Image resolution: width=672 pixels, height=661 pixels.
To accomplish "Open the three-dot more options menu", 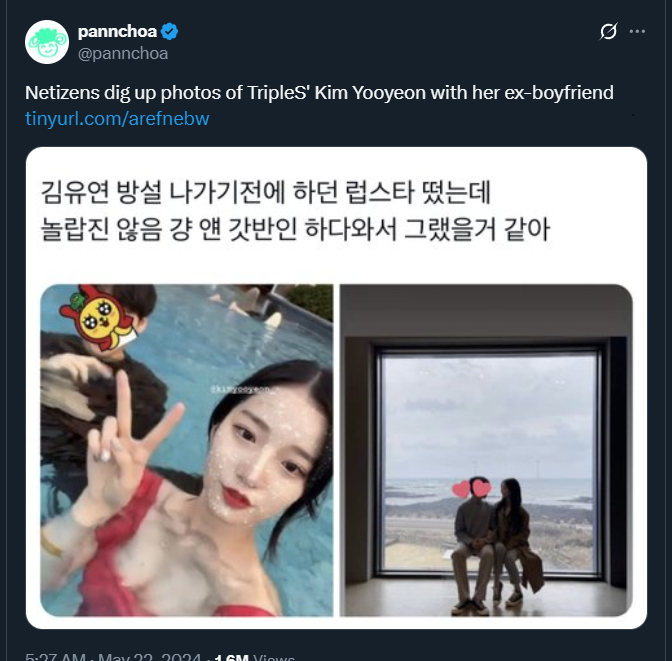I will pyautogui.click(x=637, y=31).
